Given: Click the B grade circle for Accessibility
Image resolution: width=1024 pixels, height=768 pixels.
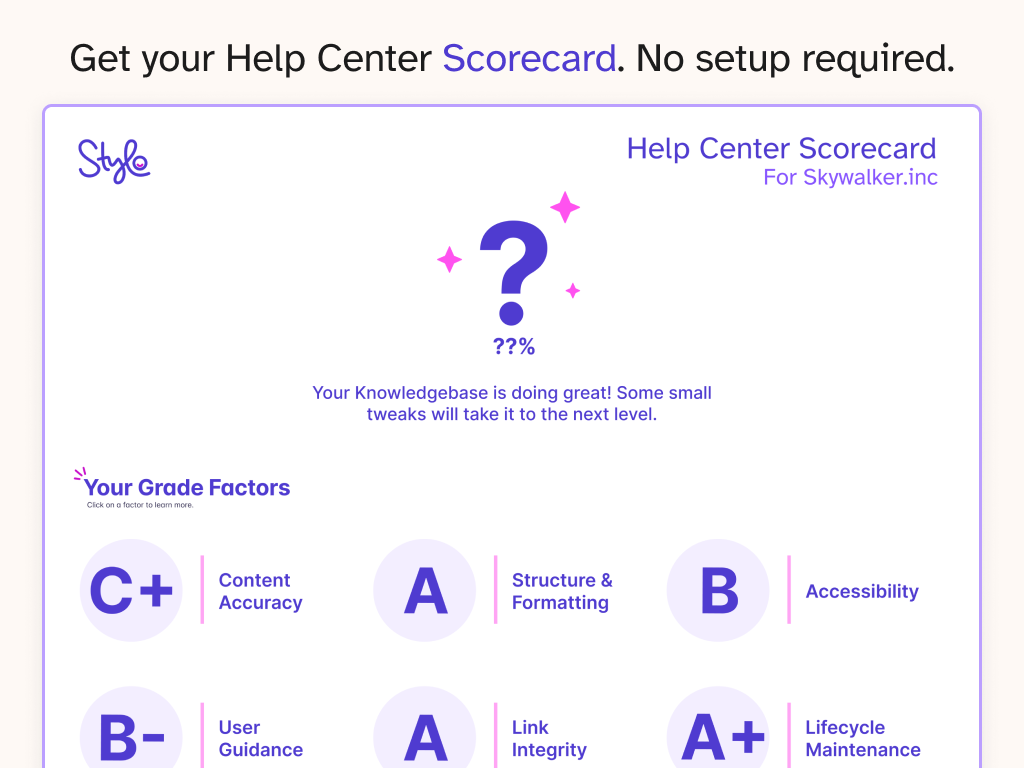Looking at the screenshot, I should (x=718, y=591).
